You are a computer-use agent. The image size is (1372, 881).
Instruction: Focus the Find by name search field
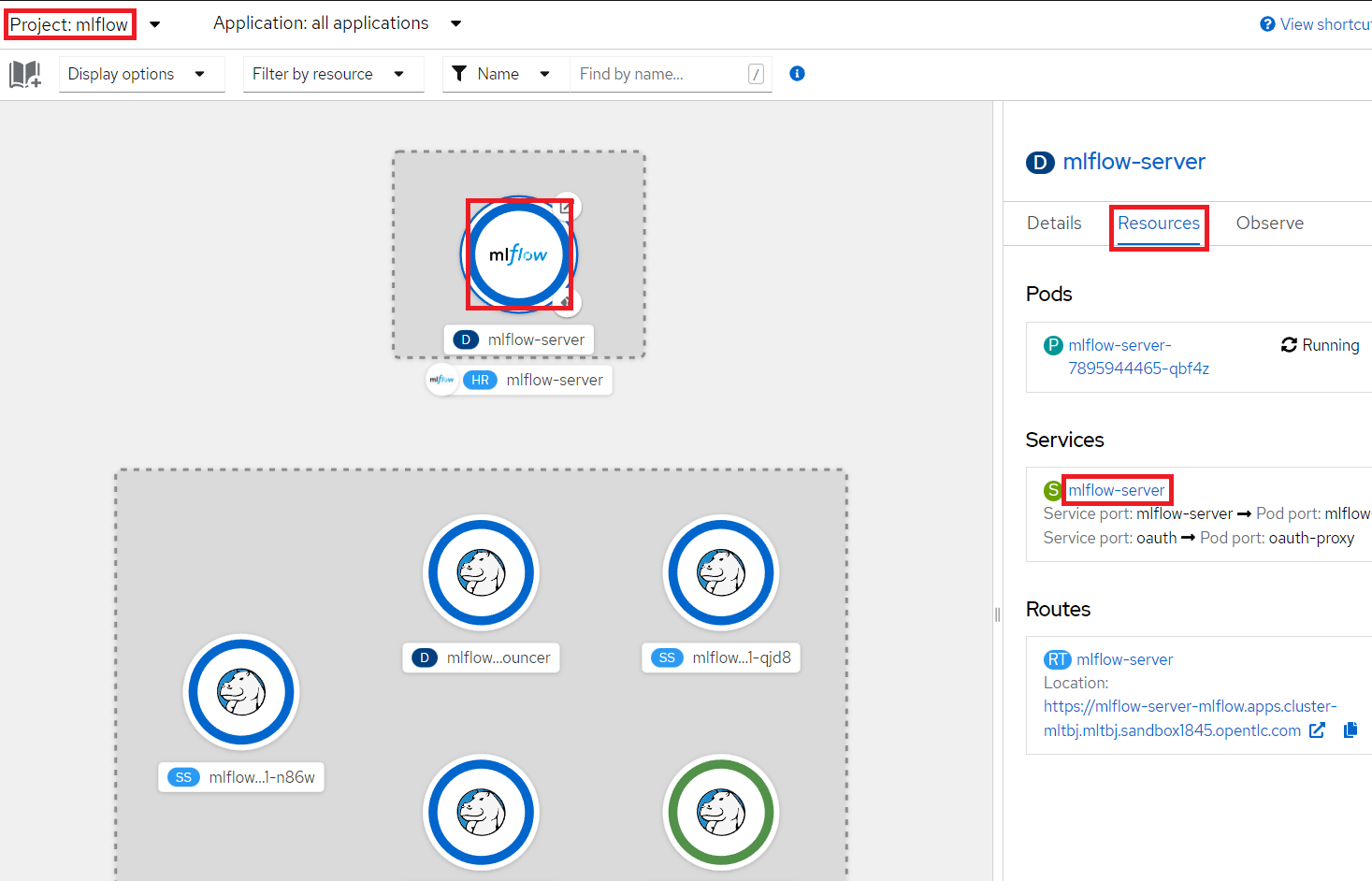[x=671, y=74]
